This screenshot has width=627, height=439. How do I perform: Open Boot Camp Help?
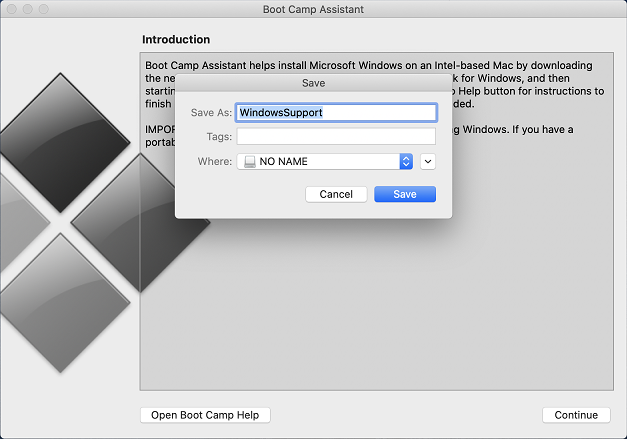coord(205,415)
